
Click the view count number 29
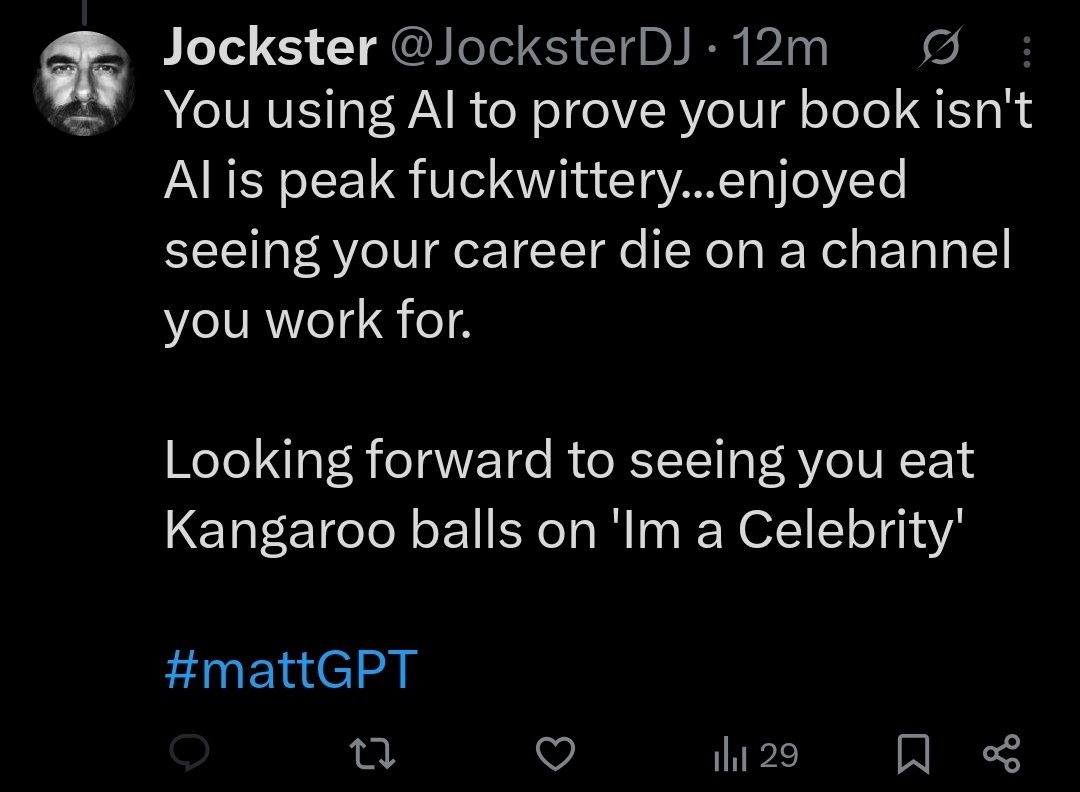tap(778, 755)
